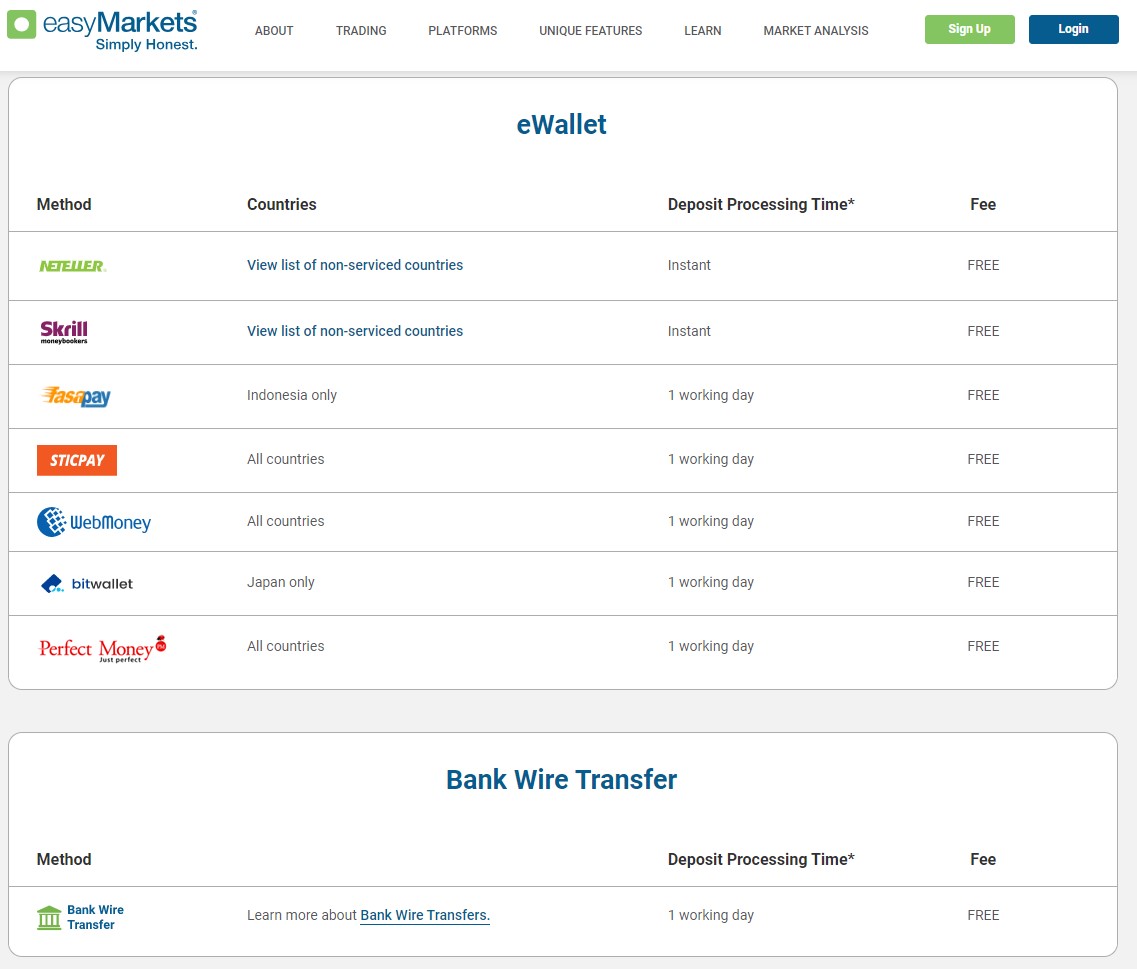Click eWallet table 'Method' column header
This screenshot has height=969, width=1137.
(x=64, y=205)
